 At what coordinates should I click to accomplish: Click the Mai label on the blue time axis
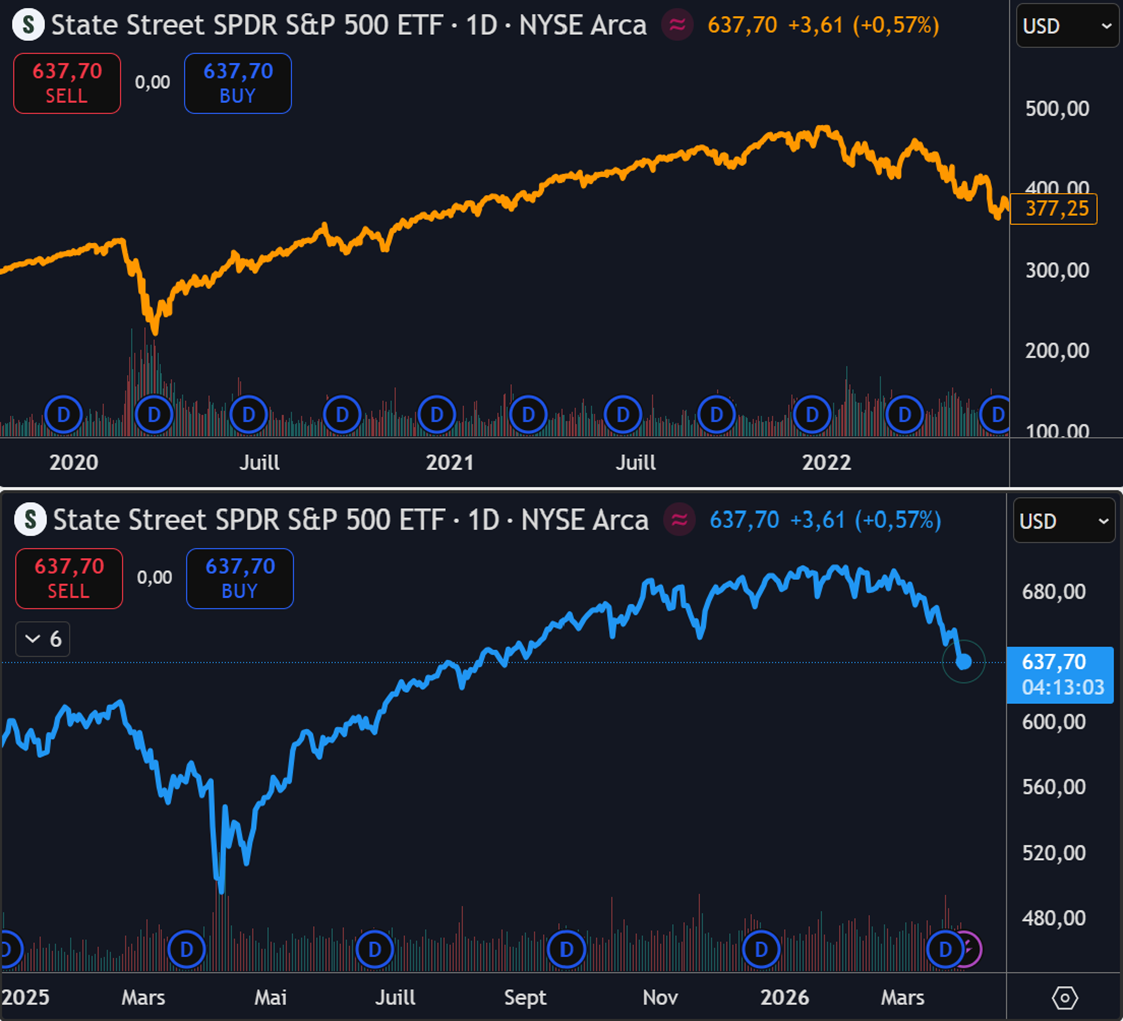pos(271,997)
